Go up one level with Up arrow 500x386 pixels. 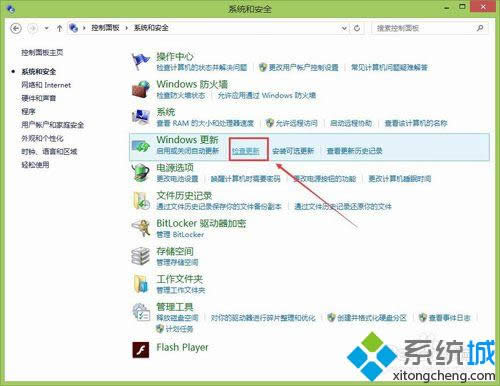[x=59, y=28]
